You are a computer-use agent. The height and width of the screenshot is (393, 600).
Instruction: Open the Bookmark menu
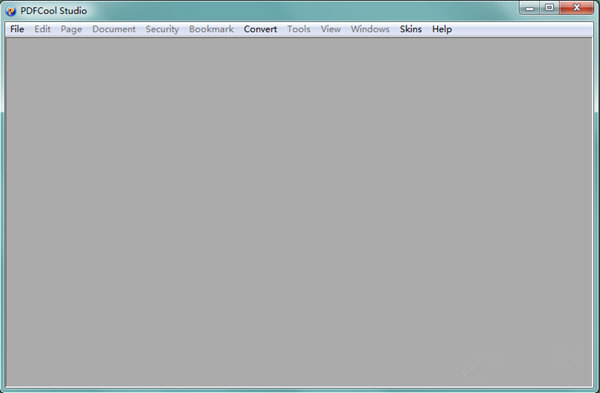[211, 29]
